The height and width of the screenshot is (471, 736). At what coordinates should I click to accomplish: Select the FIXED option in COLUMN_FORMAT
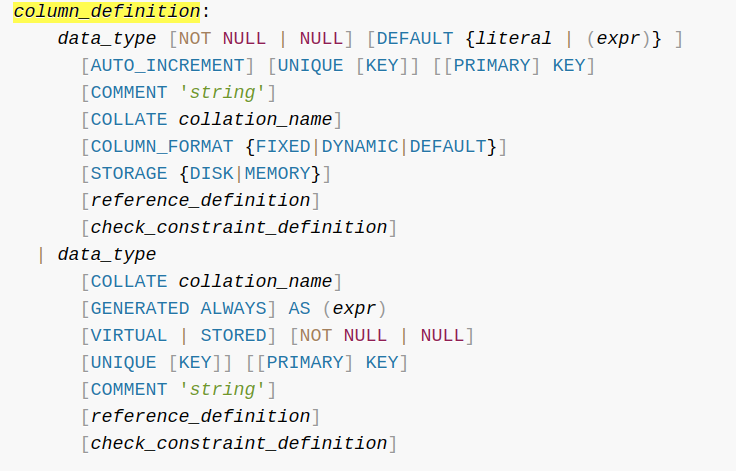[283, 147]
